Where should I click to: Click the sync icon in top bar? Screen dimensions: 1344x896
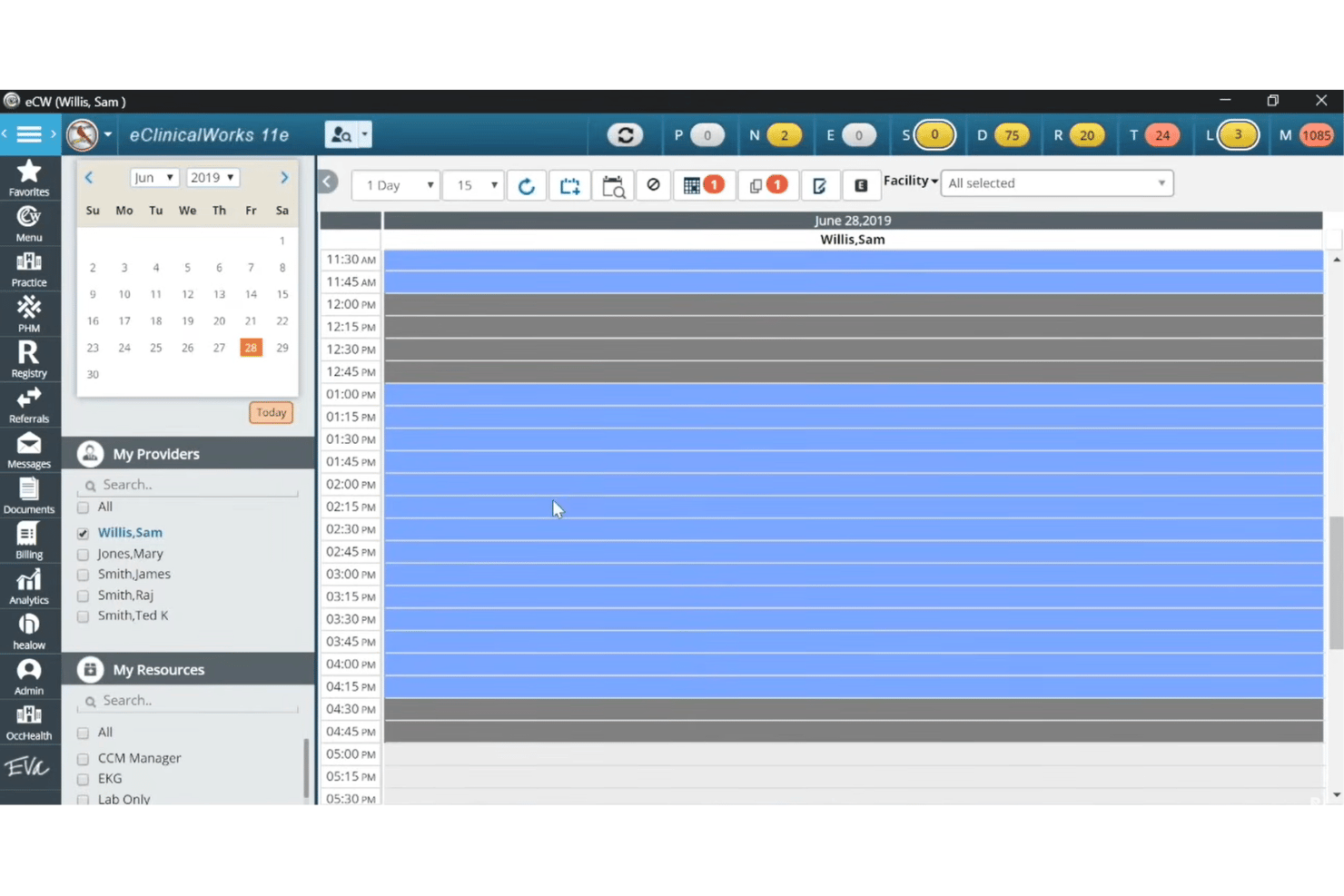(625, 135)
